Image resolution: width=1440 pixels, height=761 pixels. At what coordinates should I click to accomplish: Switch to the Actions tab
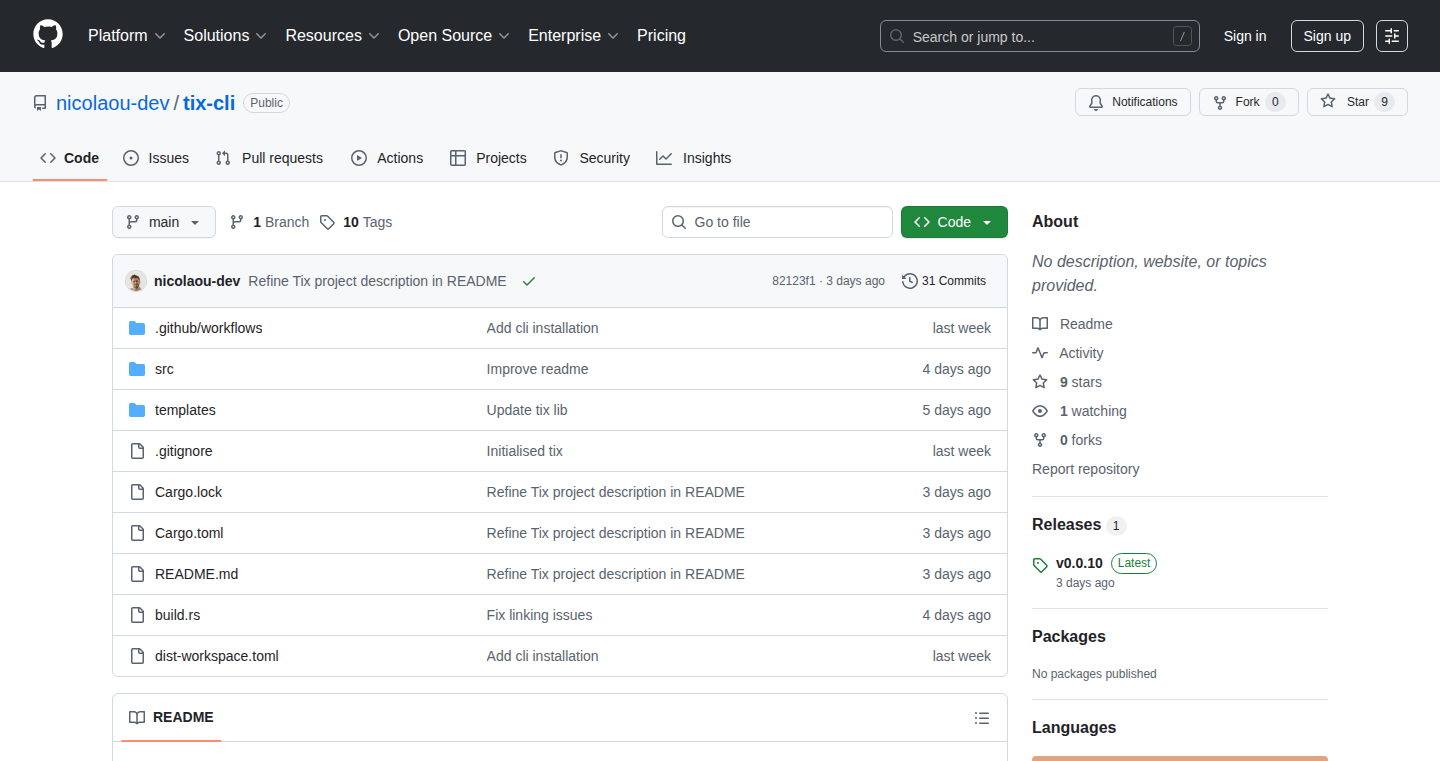point(387,158)
